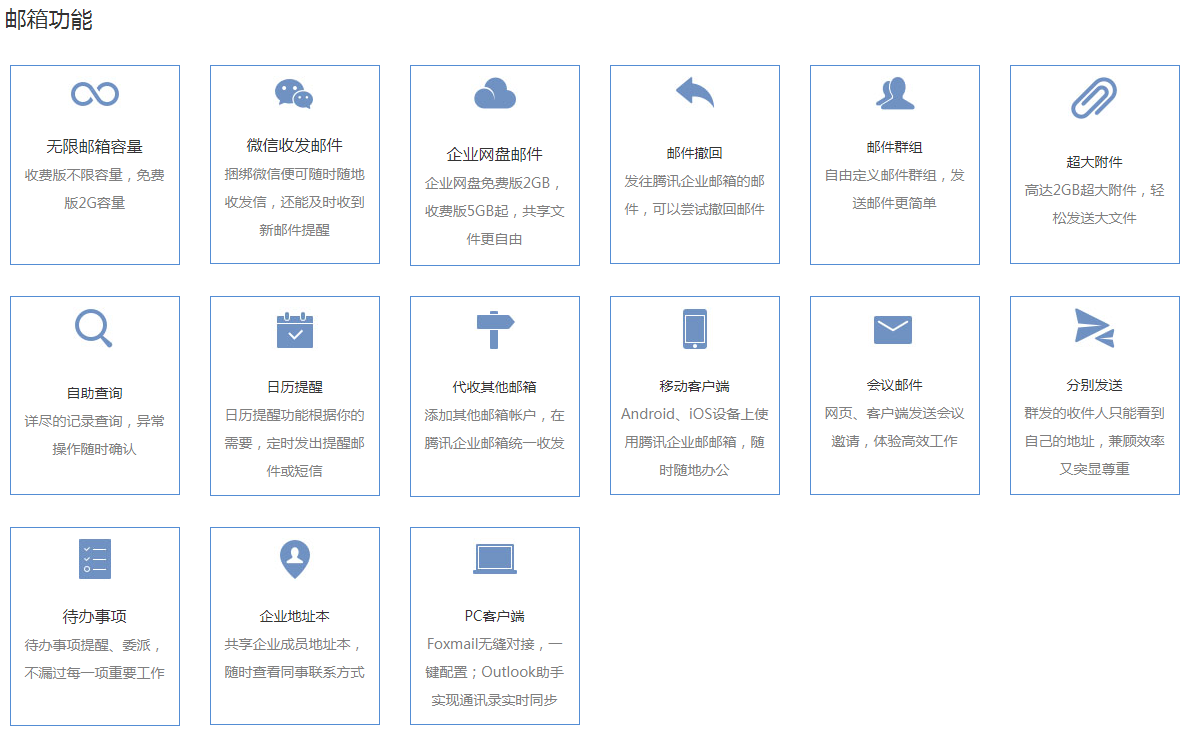Select the smartphone mobile client icon
This screenshot has width=1194, height=745.
695,329
